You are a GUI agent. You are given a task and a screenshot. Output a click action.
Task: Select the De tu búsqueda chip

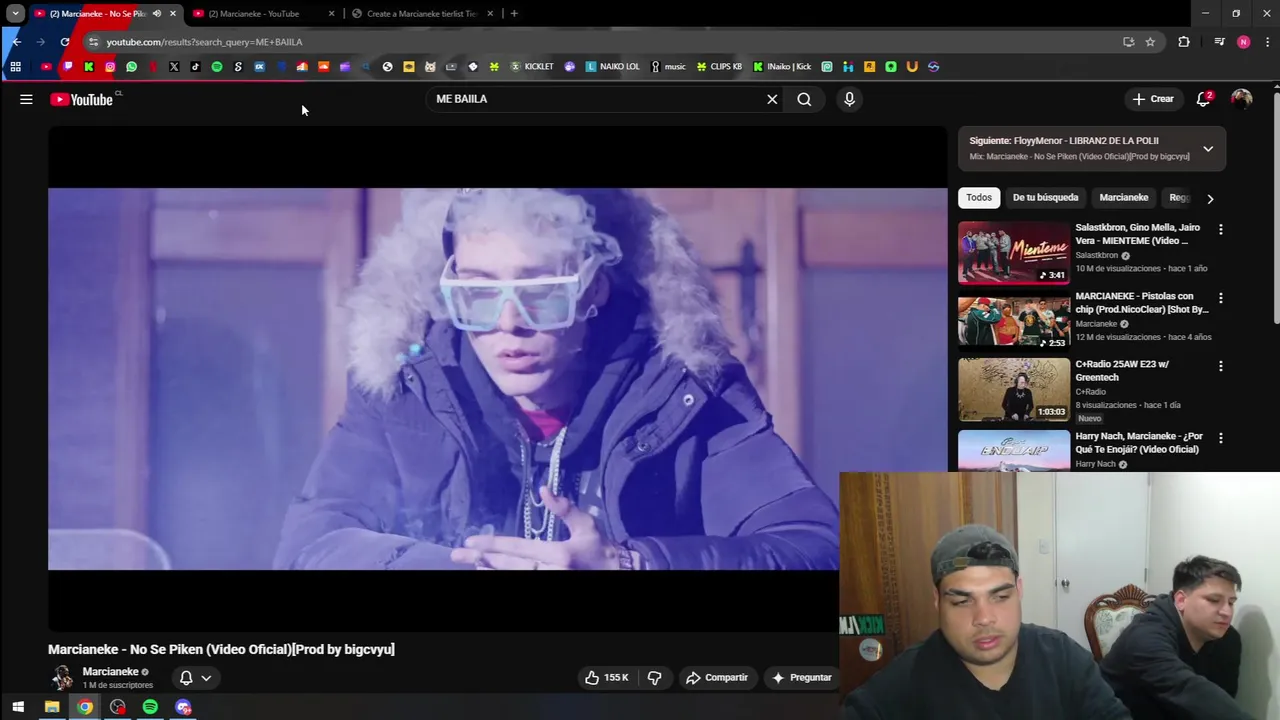(1045, 198)
